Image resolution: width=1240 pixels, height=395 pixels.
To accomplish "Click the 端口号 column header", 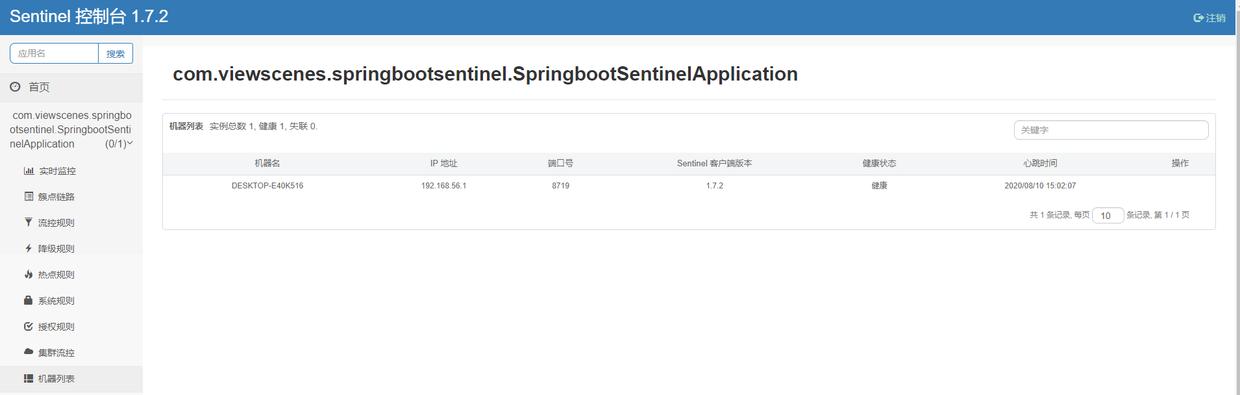I will tap(560, 163).
